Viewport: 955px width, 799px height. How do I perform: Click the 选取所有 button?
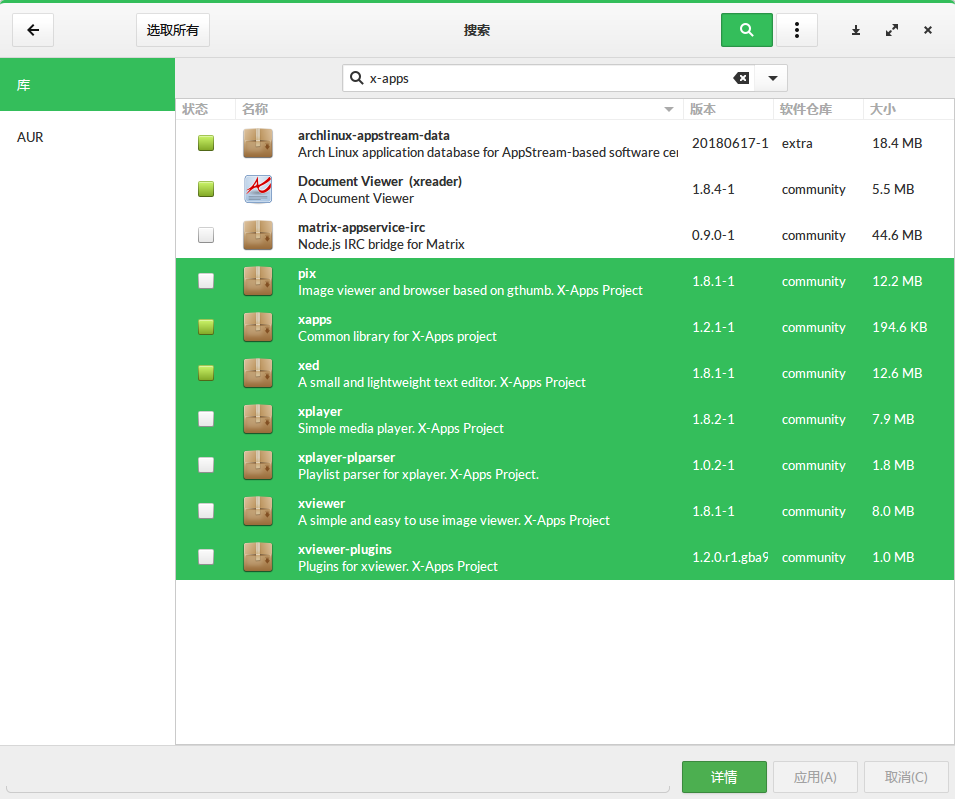(x=172, y=30)
